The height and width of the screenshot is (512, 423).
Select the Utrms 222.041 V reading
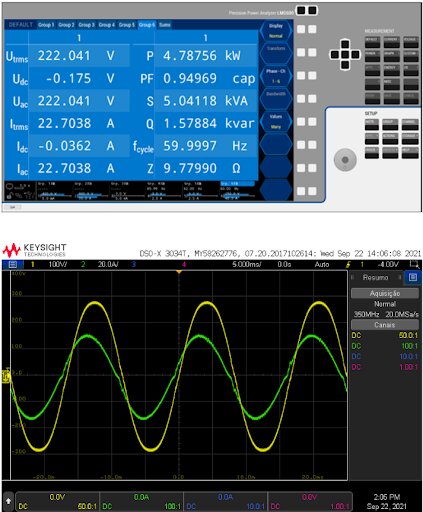[x=68, y=56]
